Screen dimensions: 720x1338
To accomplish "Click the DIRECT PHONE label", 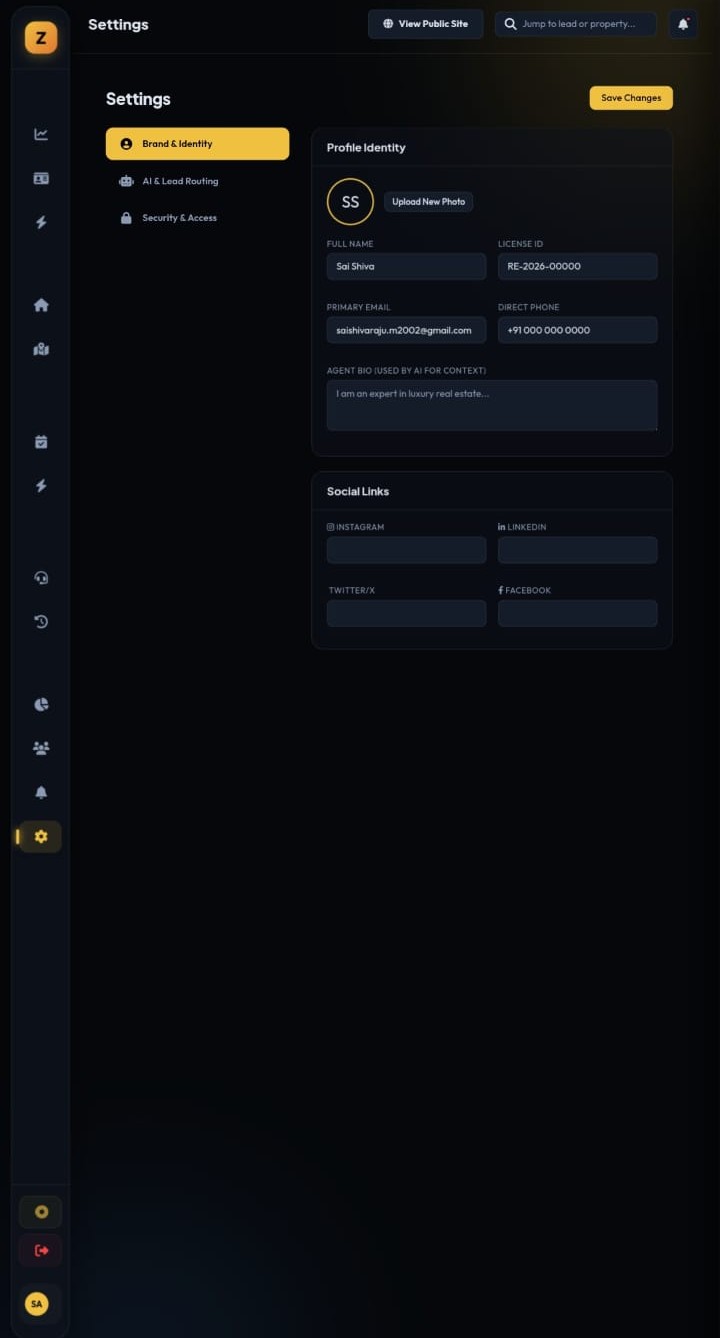I will point(529,308).
